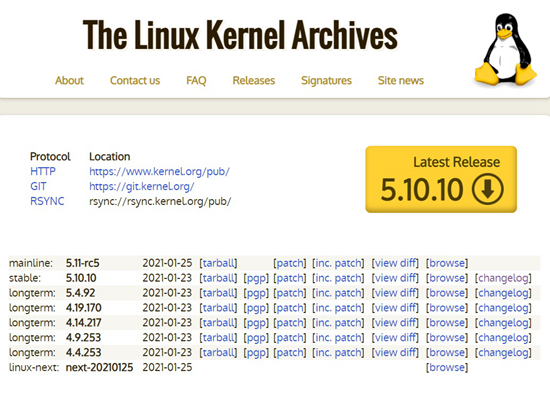The height and width of the screenshot is (395, 550).
Task: Browse longterm 4.9.253 source
Action: pyautogui.click(x=447, y=338)
